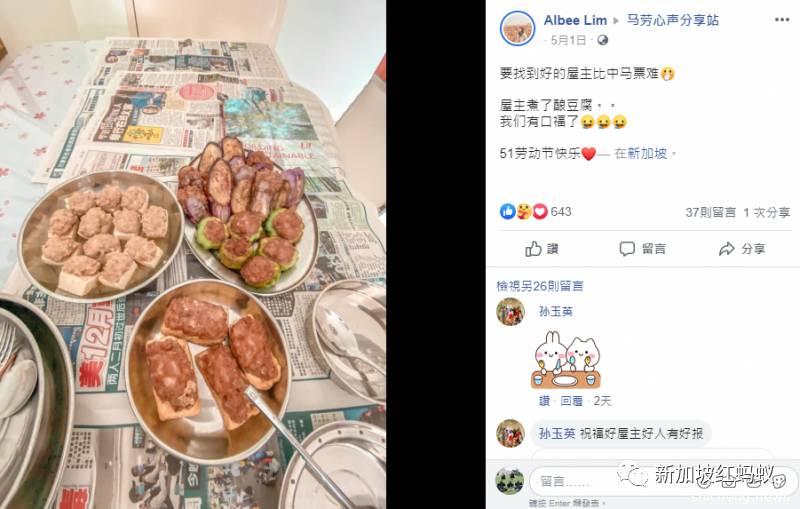Viewport: 800px width, 509px height.
Task: Click the 在新加坡 location link
Action: pos(640,154)
